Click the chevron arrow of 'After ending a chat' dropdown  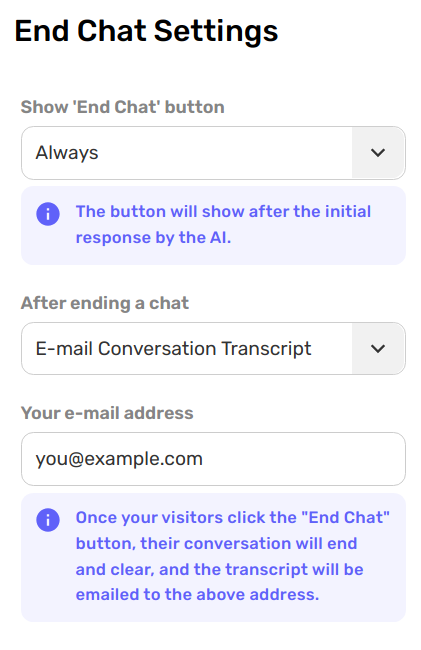[x=378, y=349]
